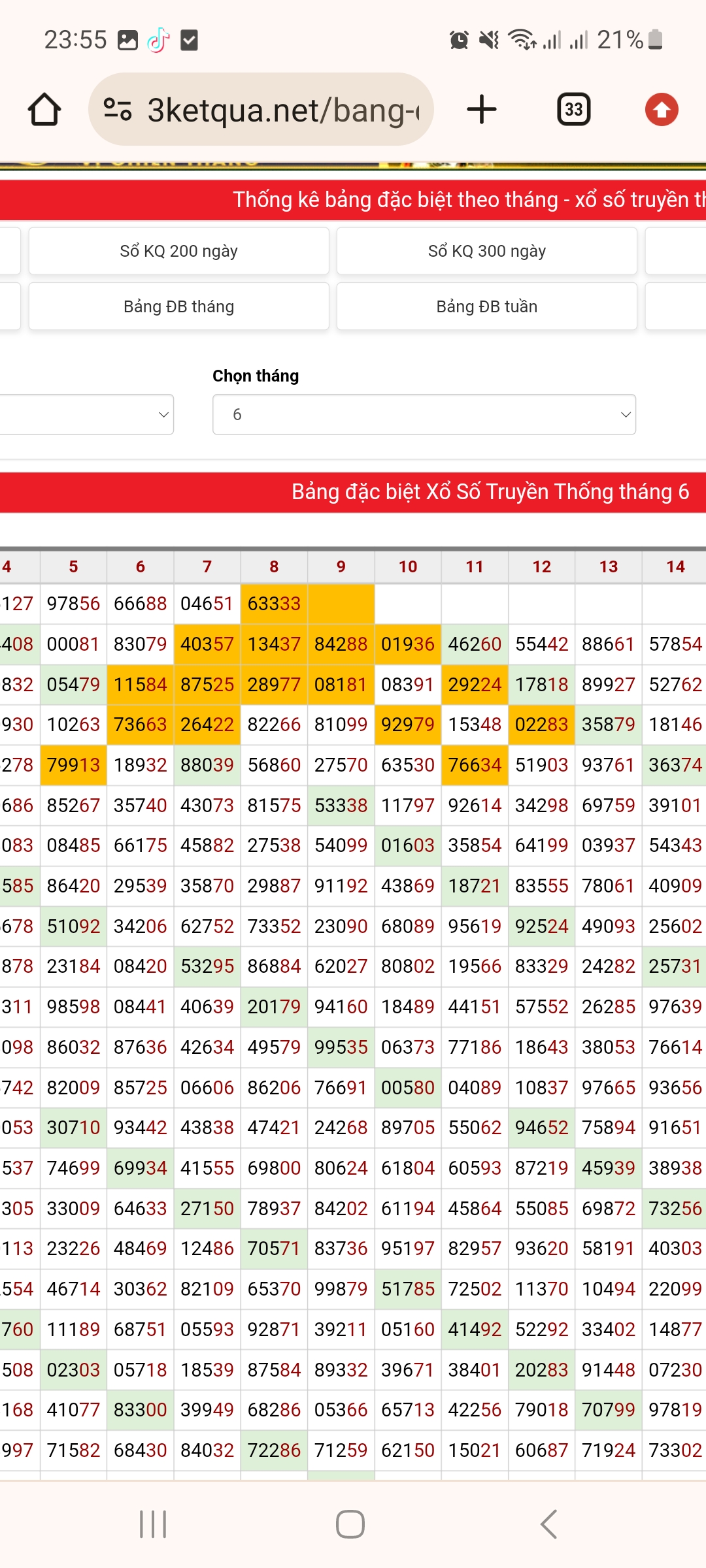Select green cell 30710
The height and width of the screenshot is (1568, 706).
(x=73, y=1128)
